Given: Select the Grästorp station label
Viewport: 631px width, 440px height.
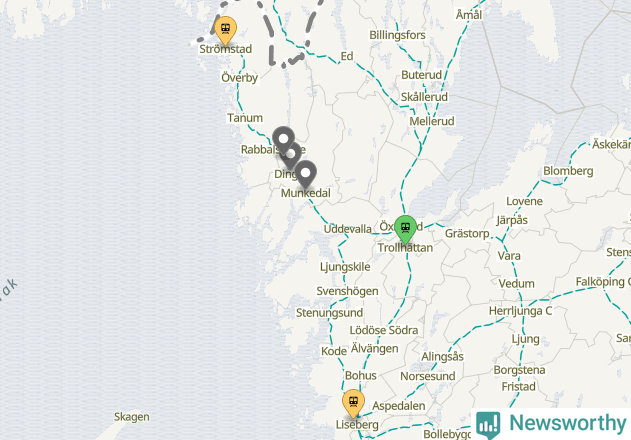Looking at the screenshot, I should pyautogui.click(x=467, y=233).
